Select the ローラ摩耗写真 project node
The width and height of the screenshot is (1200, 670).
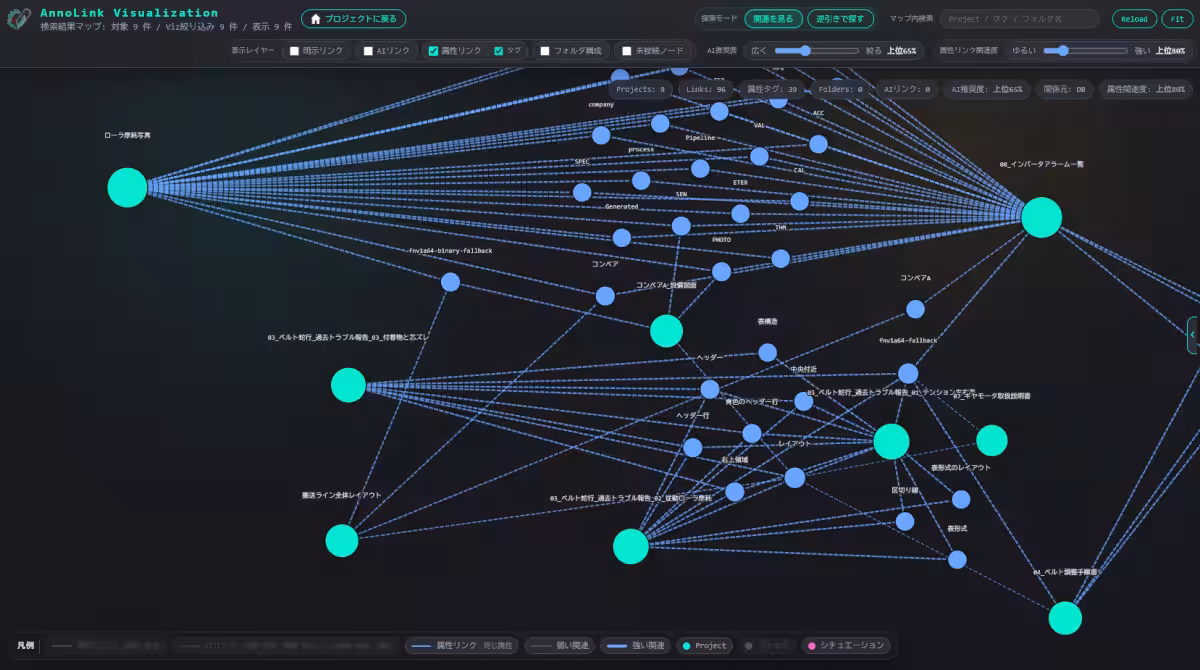coord(127,187)
